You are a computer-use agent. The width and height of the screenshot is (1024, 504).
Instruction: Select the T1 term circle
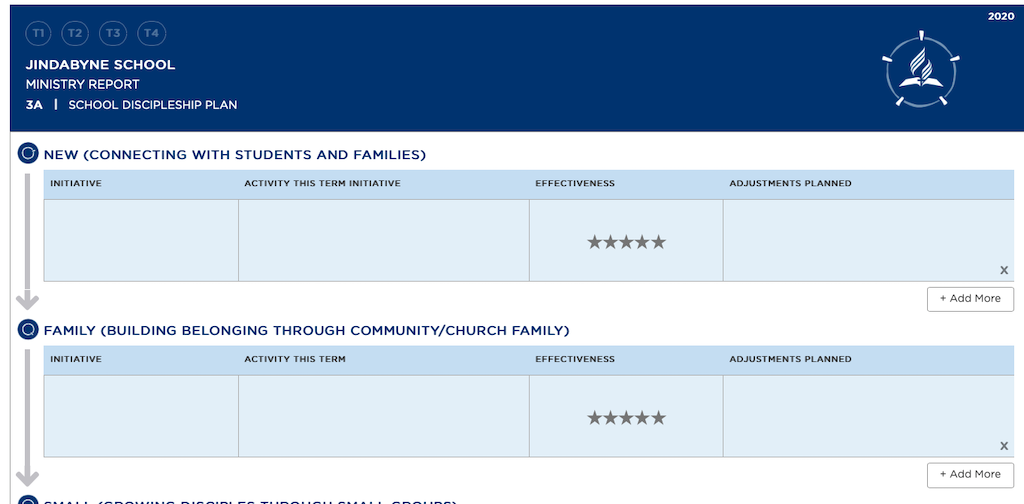click(38, 33)
